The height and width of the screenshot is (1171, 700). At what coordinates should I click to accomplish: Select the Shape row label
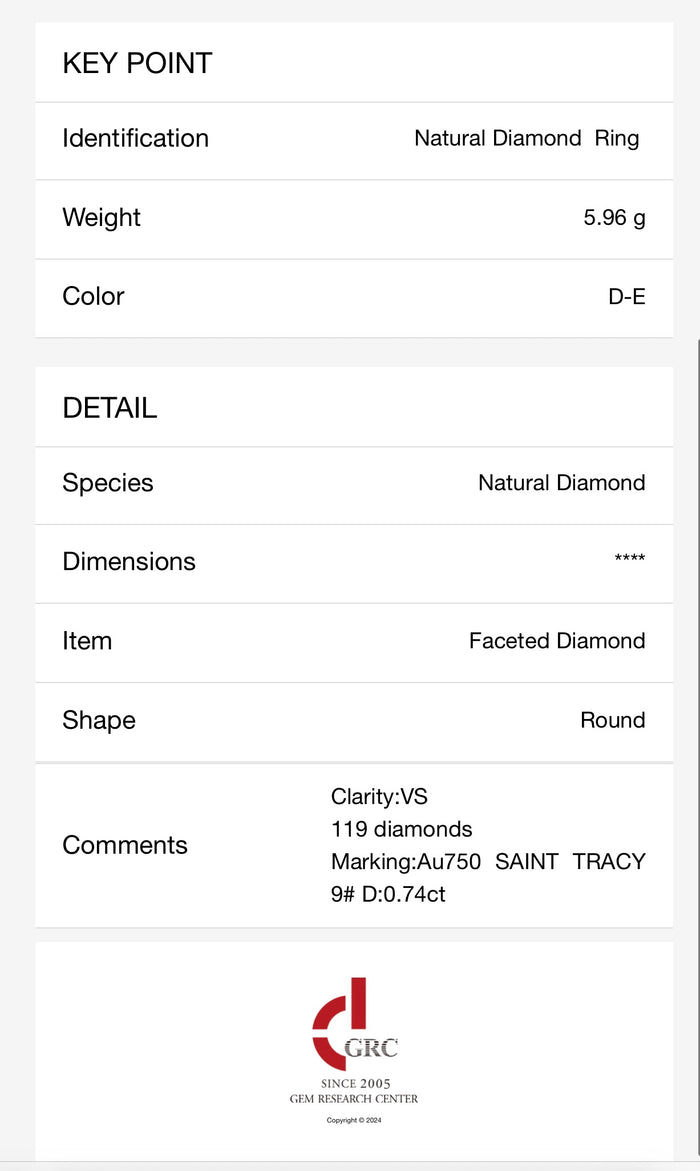[98, 720]
